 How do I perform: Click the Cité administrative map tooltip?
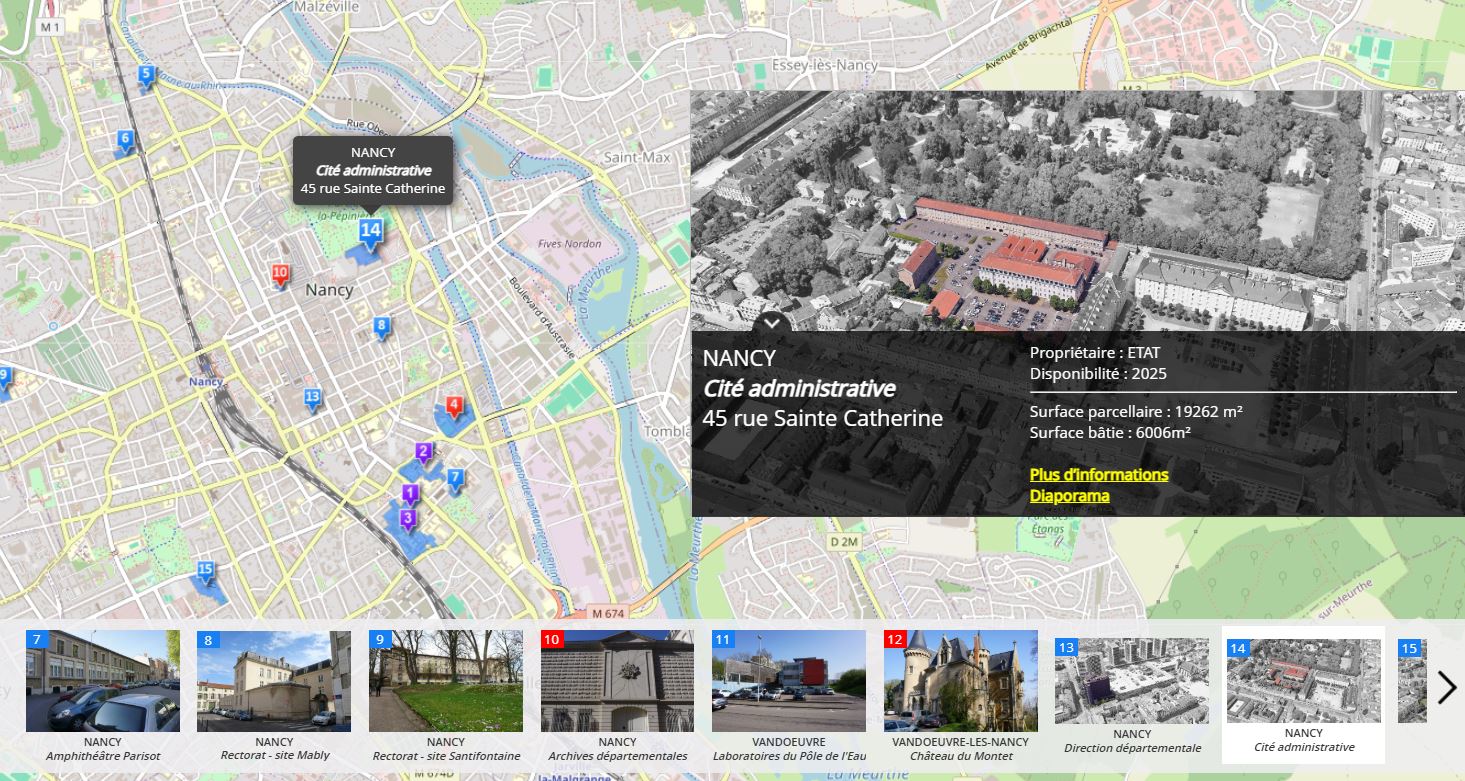point(373,171)
